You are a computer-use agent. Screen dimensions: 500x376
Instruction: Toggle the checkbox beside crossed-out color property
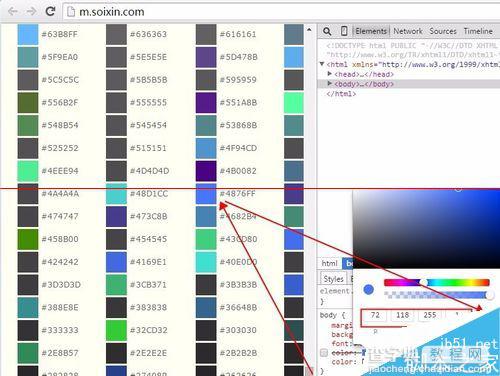coord(324,353)
